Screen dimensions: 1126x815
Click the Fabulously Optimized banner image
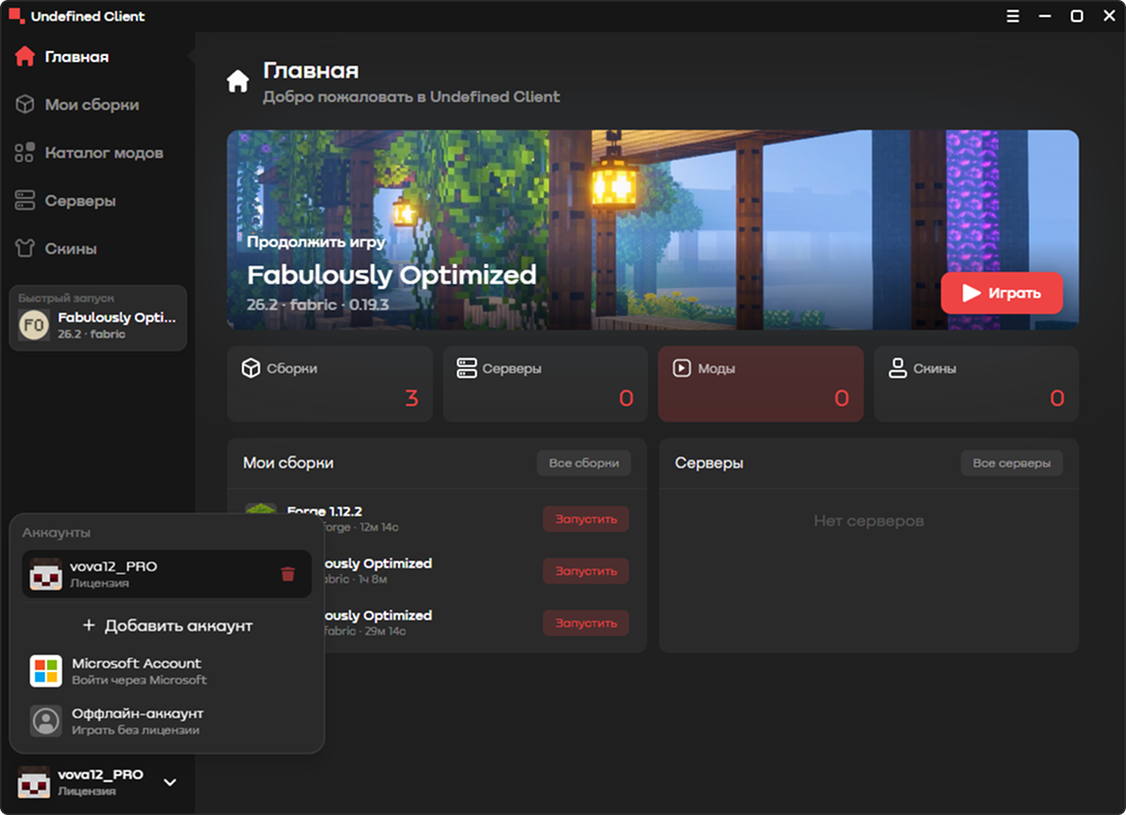653,230
